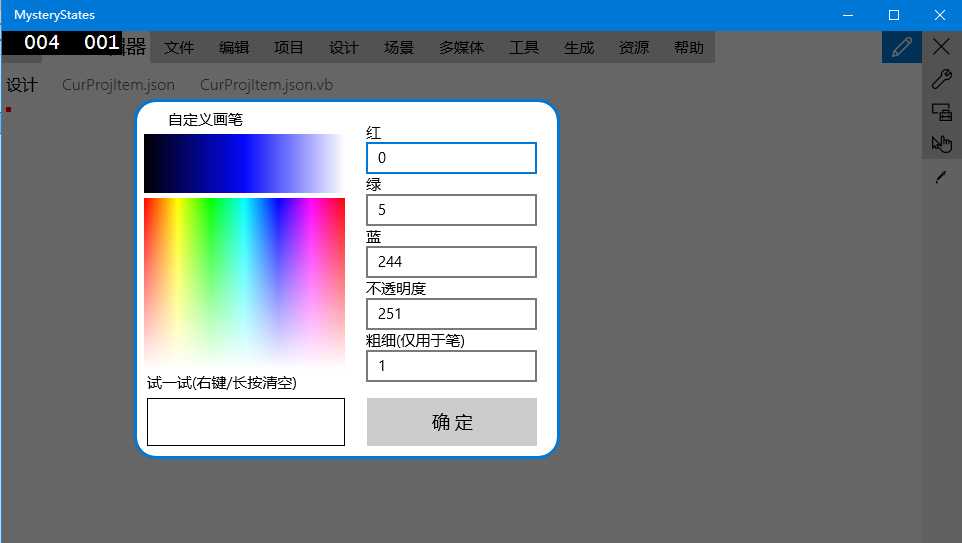Click the 001 counter display

click(x=101, y=42)
